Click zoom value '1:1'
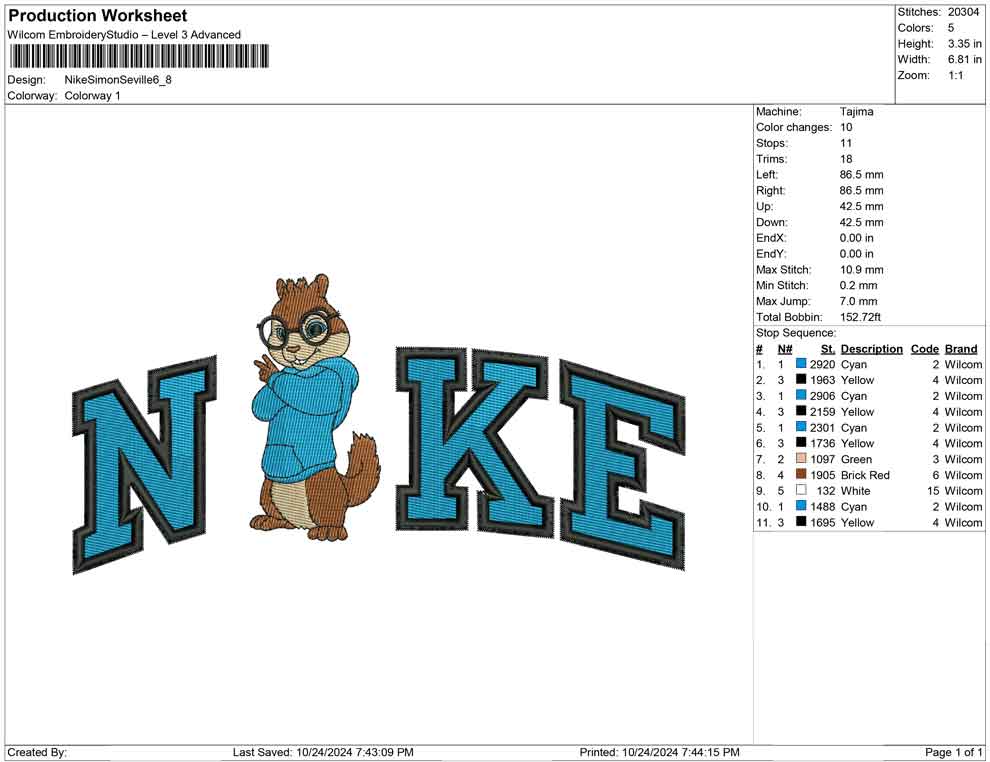Screen dimensions: 990x762 tap(956, 75)
